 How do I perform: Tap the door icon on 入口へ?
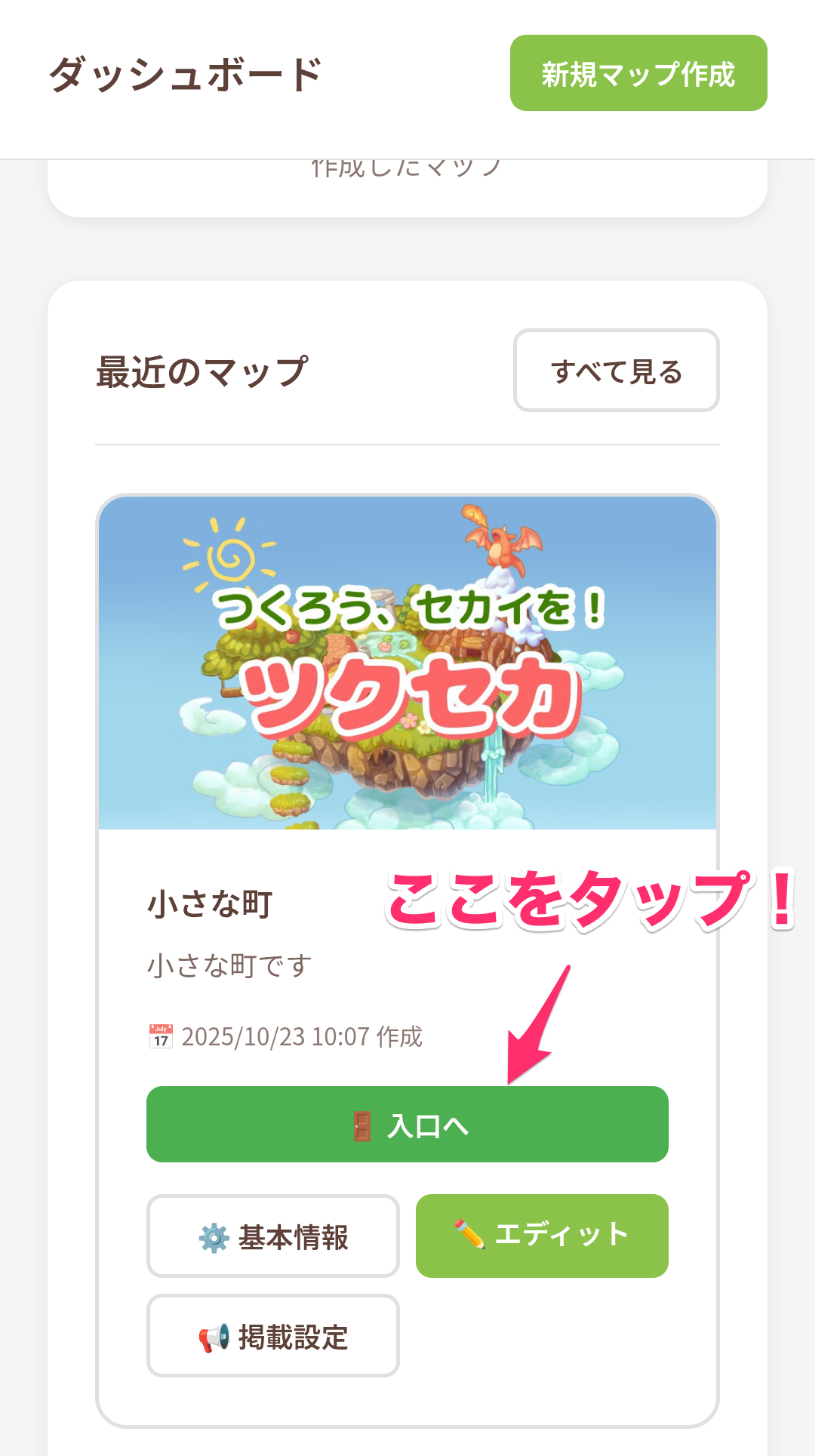(362, 1126)
